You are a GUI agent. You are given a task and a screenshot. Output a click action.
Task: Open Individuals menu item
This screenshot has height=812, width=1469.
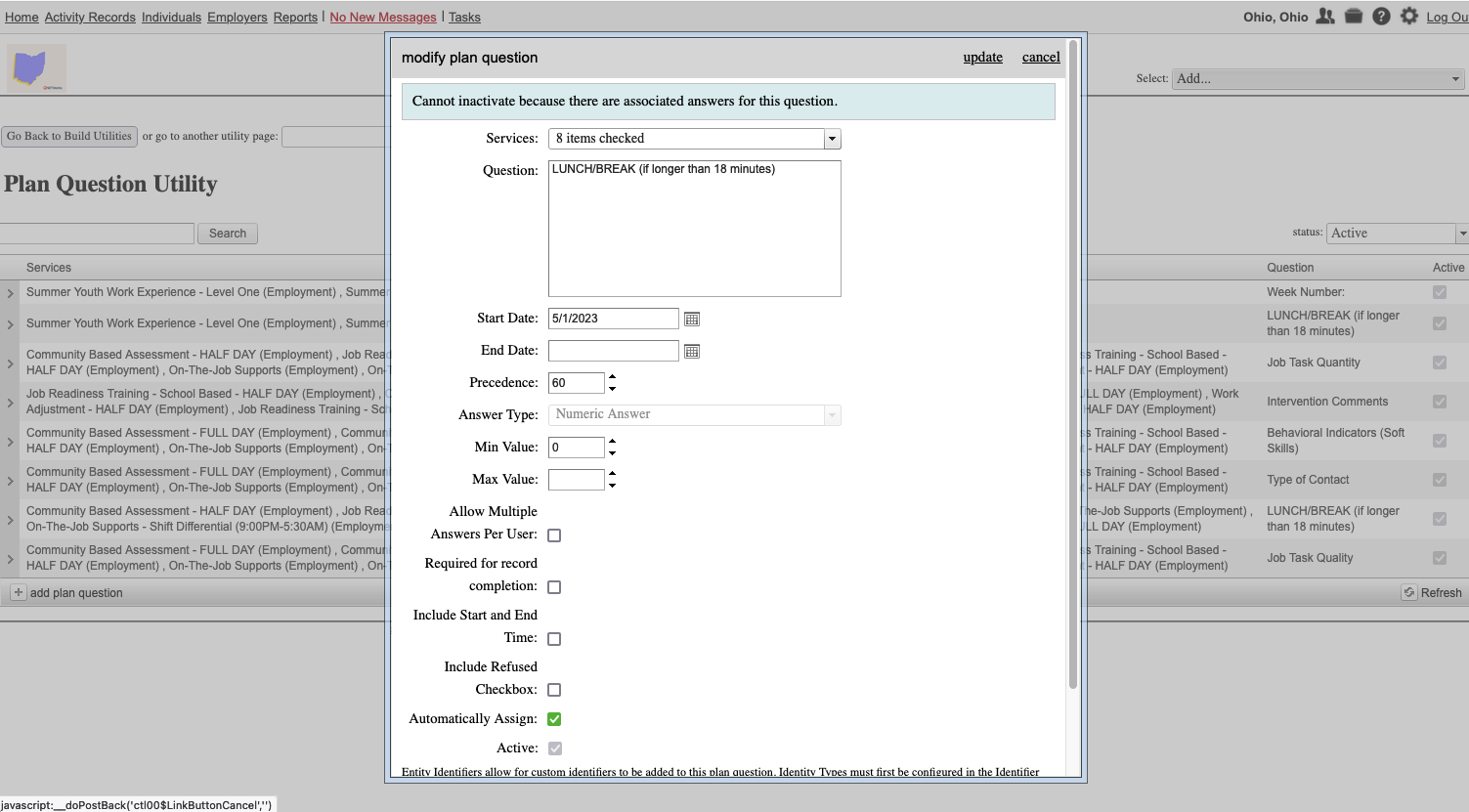[171, 17]
